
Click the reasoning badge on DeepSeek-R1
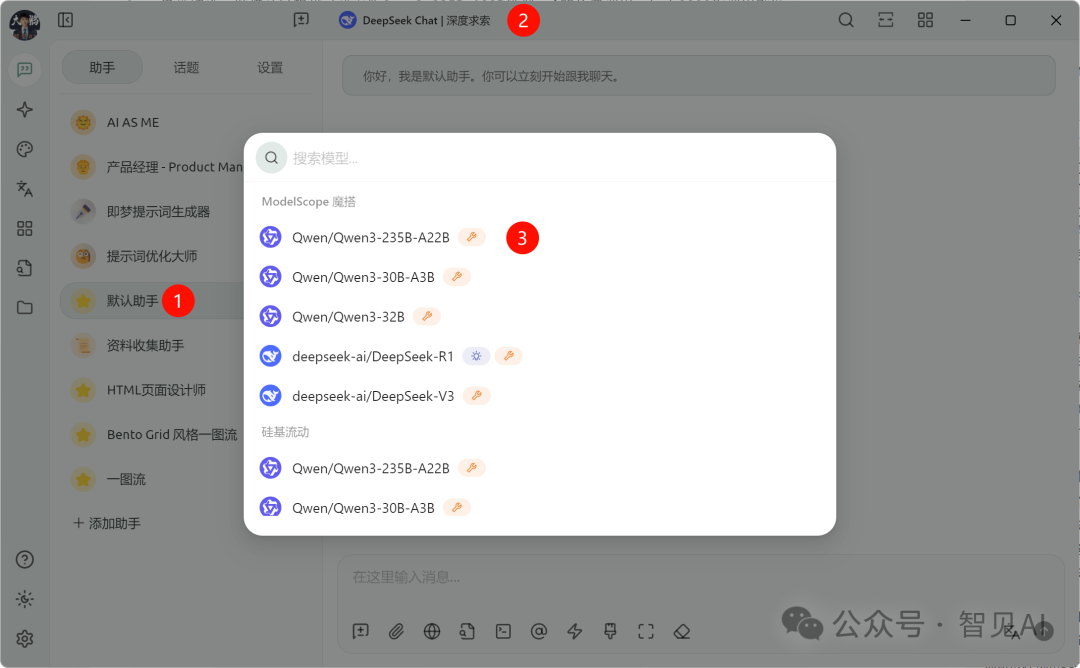pyautogui.click(x=476, y=356)
